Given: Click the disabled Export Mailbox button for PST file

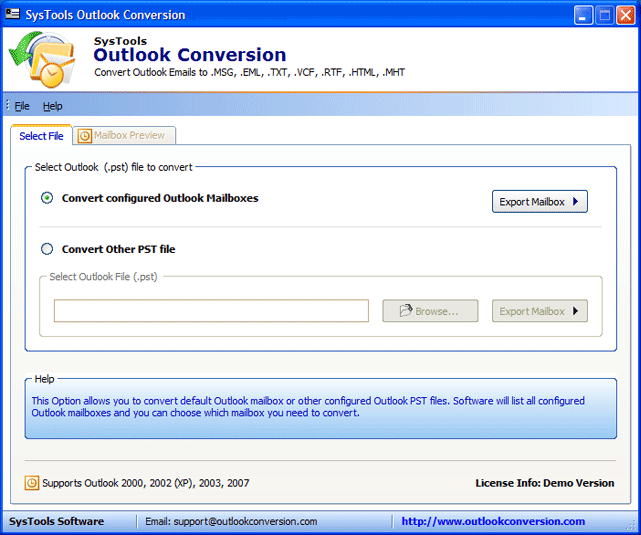Looking at the screenshot, I should [x=540, y=311].
